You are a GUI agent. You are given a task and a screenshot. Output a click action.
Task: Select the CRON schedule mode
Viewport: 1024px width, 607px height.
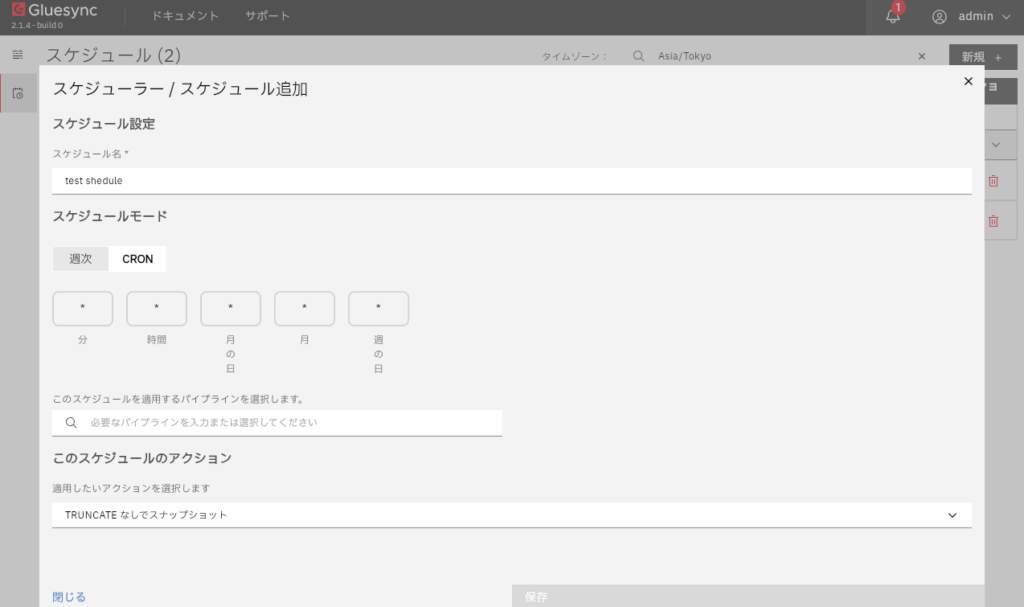click(x=138, y=259)
